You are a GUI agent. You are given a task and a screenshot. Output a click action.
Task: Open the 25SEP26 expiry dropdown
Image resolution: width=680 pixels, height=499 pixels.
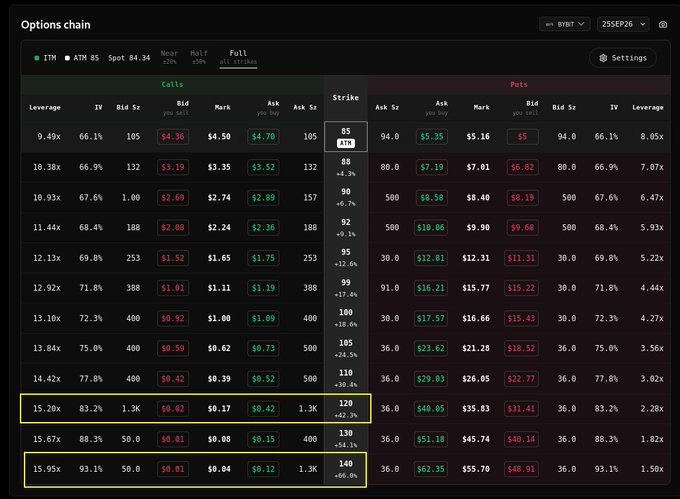tap(623, 24)
